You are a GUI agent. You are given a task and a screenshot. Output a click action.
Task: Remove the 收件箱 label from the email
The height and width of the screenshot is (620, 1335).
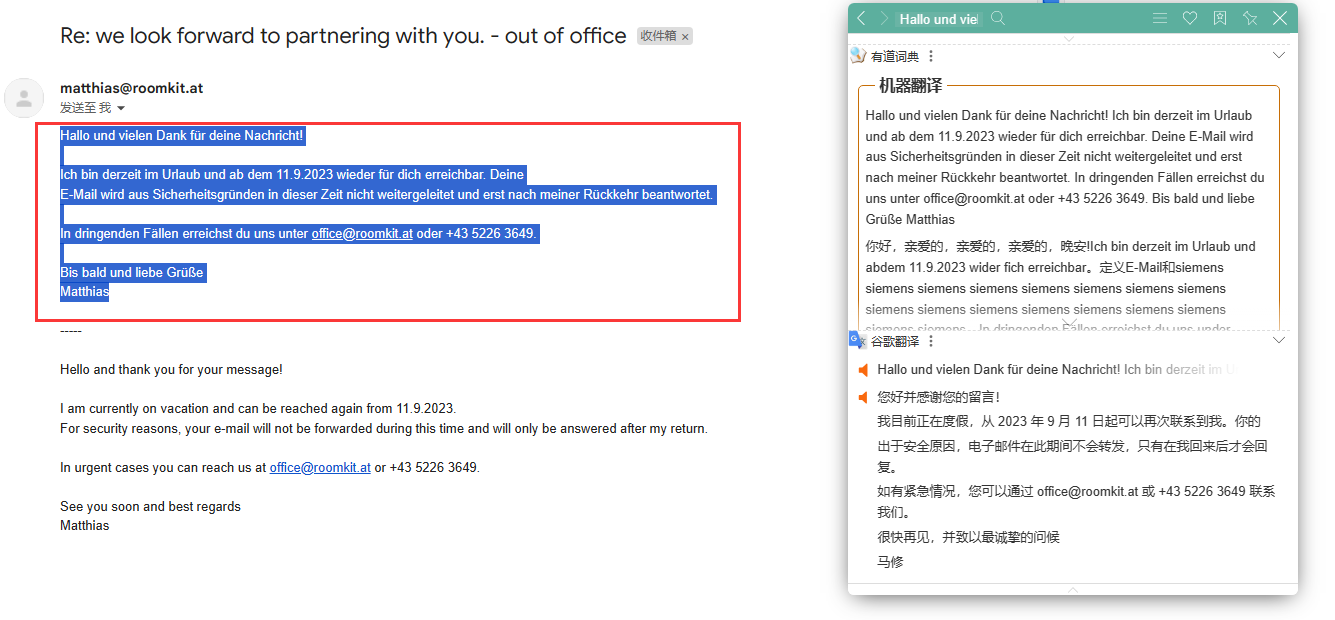point(685,37)
